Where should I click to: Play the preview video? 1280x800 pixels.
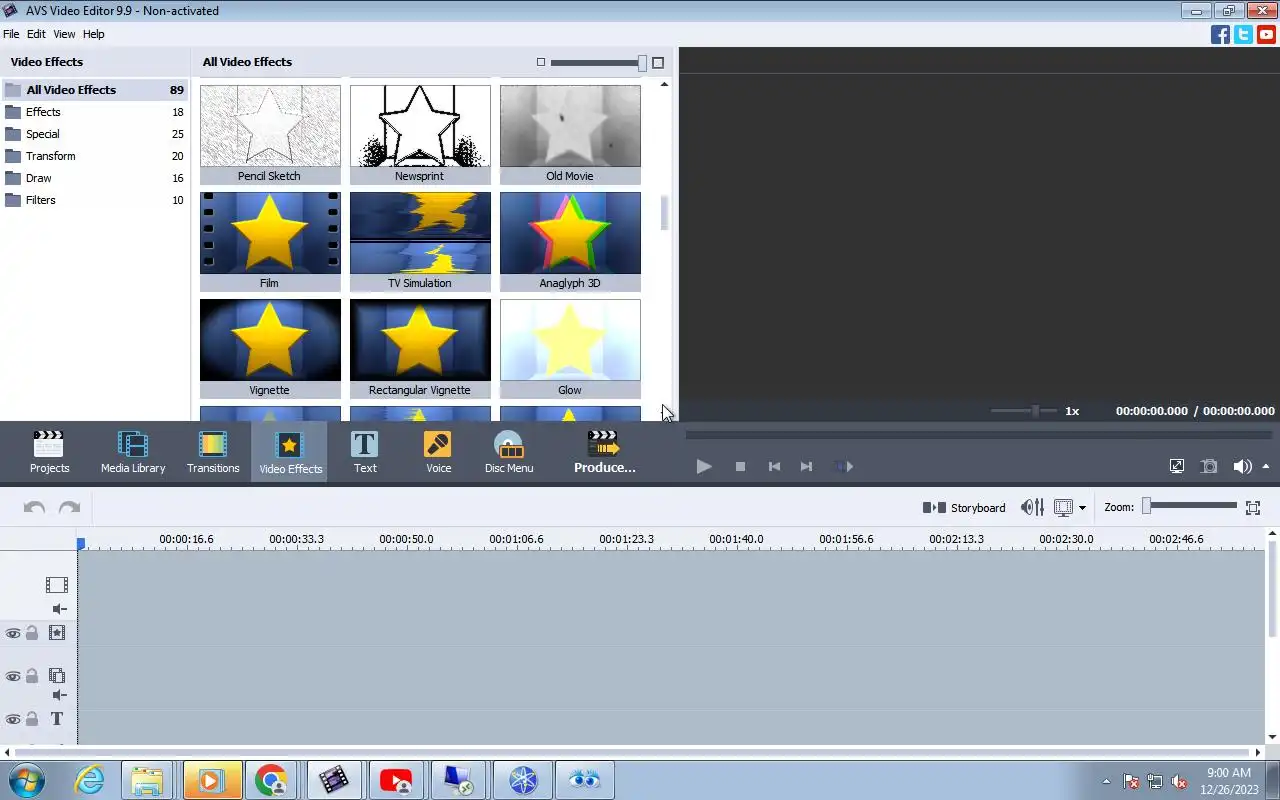pos(704,466)
